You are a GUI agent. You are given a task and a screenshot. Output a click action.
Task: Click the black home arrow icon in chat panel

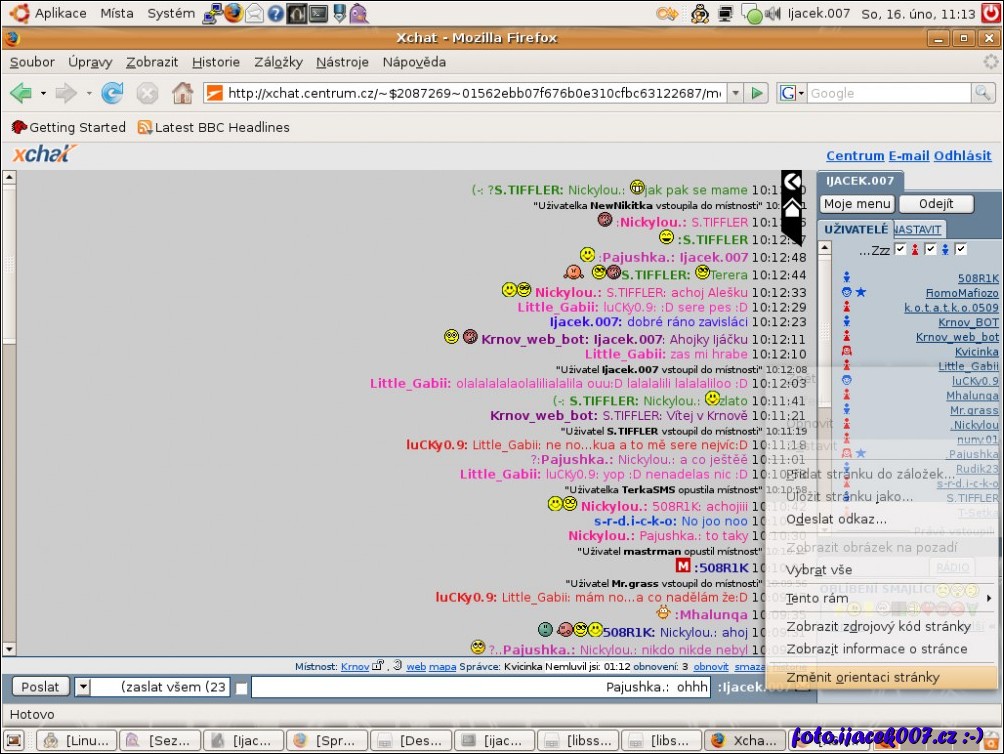[x=792, y=208]
